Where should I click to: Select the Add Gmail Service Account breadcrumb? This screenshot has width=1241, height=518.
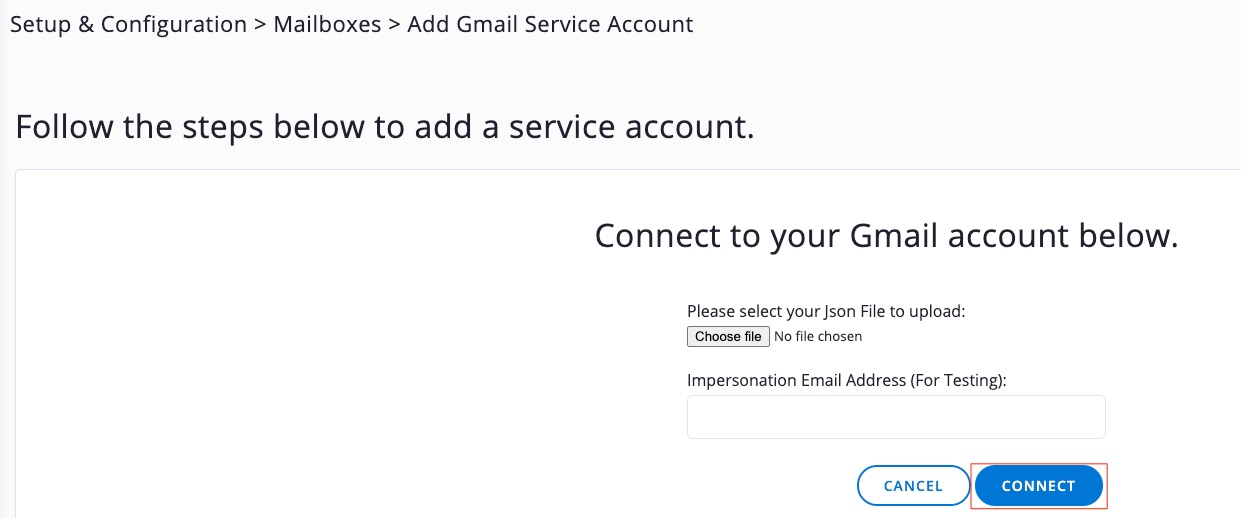(x=550, y=25)
